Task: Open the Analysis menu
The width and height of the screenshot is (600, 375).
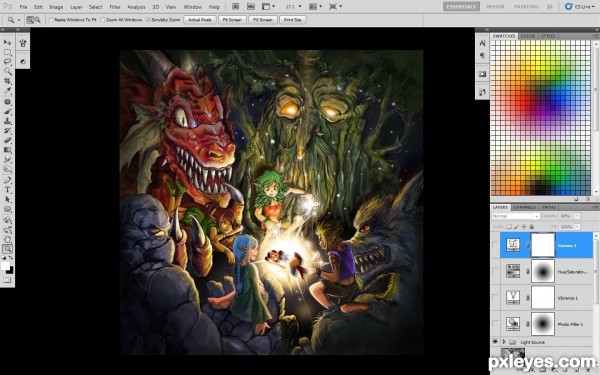Action: pyautogui.click(x=136, y=7)
